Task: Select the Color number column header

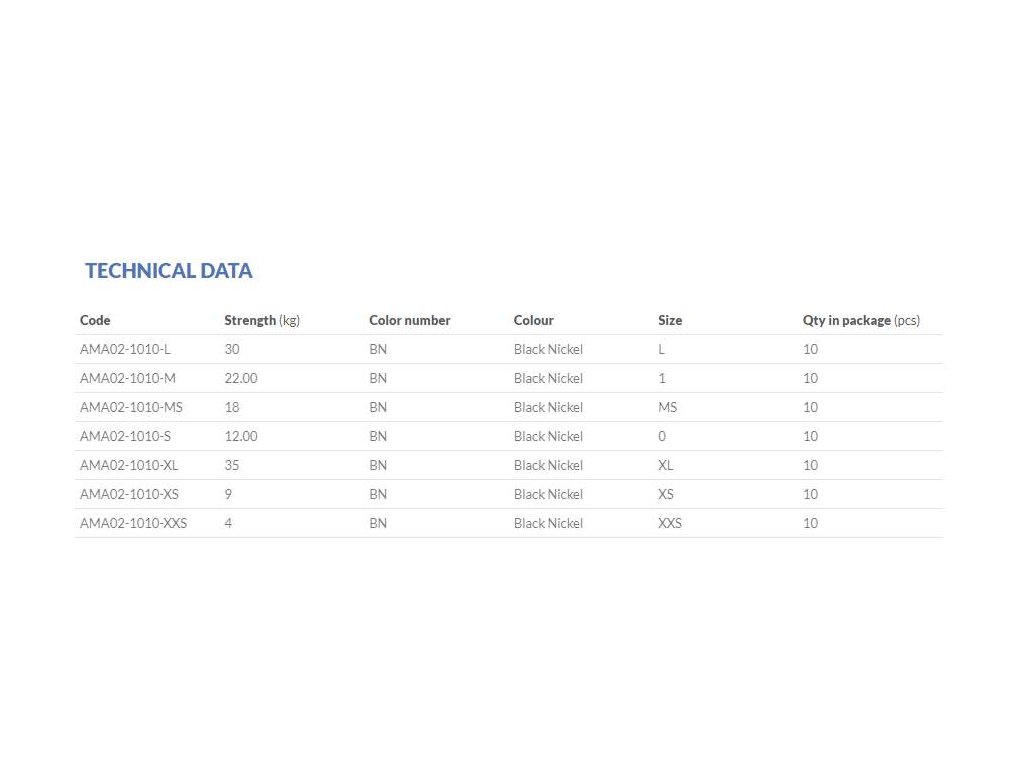Action: pyautogui.click(x=409, y=320)
